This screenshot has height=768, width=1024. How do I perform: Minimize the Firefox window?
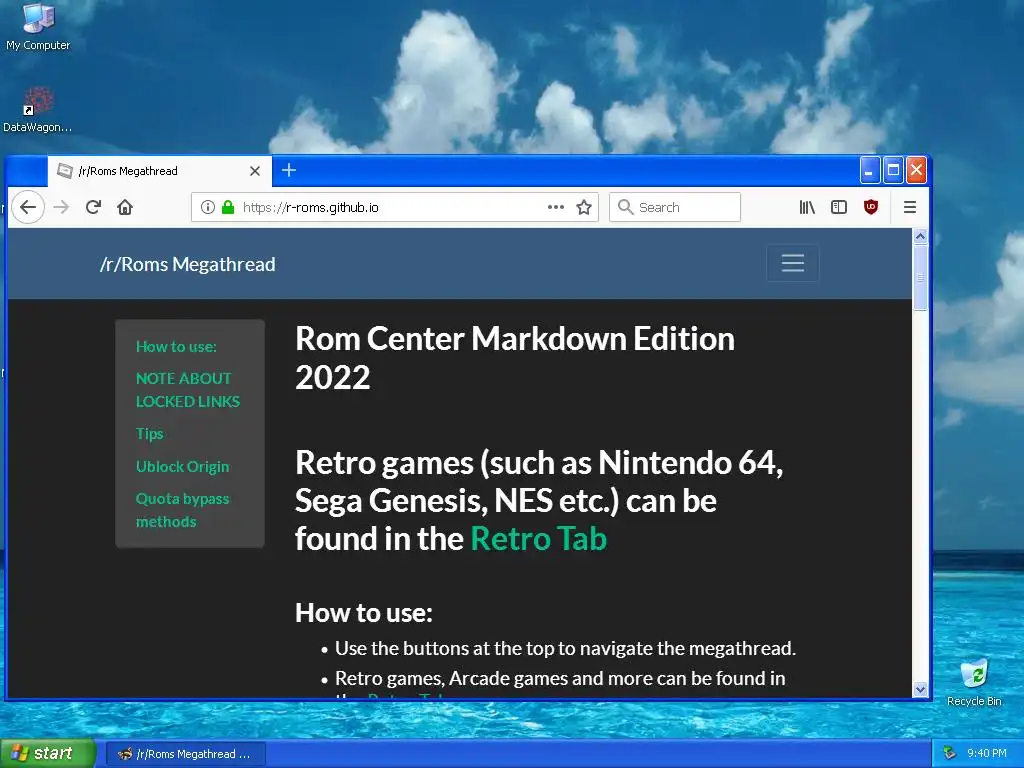pyautogui.click(x=869, y=170)
